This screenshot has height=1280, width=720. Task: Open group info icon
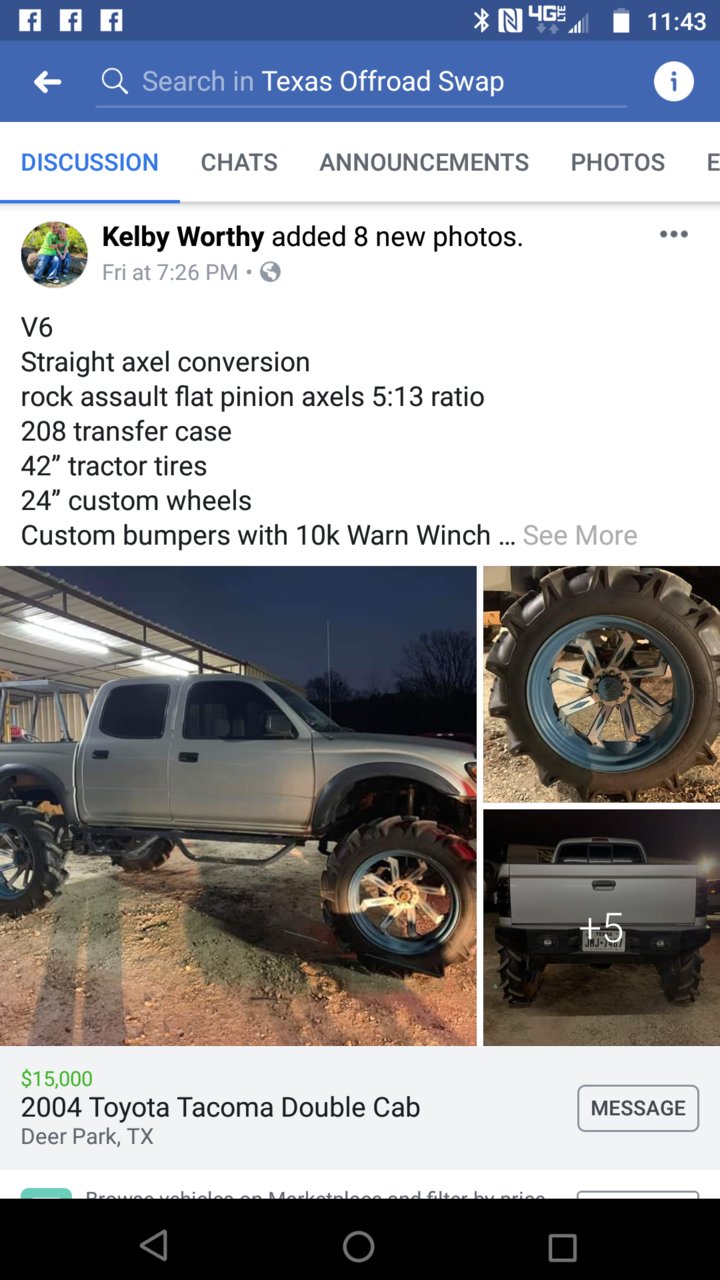(x=674, y=81)
